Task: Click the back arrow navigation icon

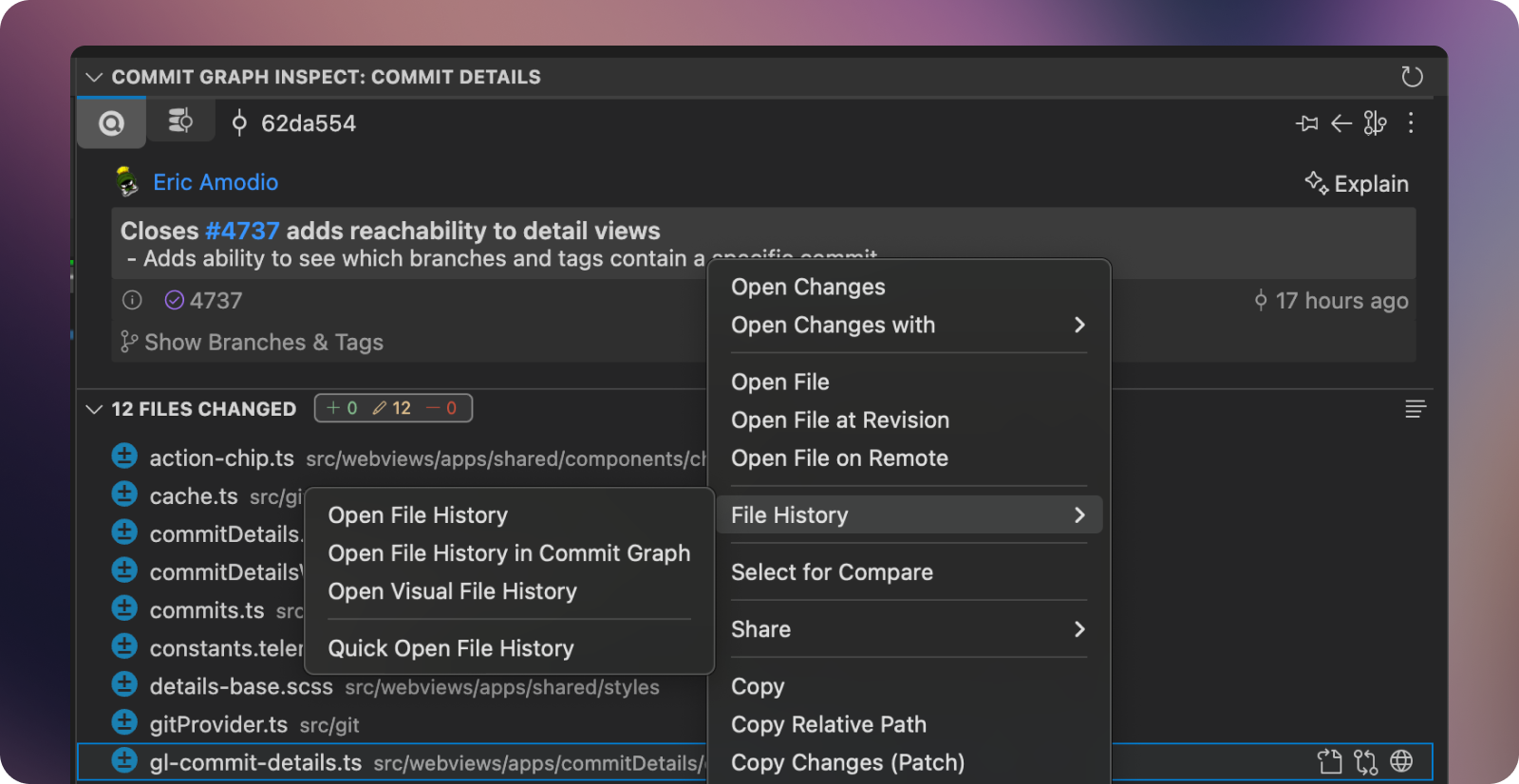Action: click(1341, 123)
